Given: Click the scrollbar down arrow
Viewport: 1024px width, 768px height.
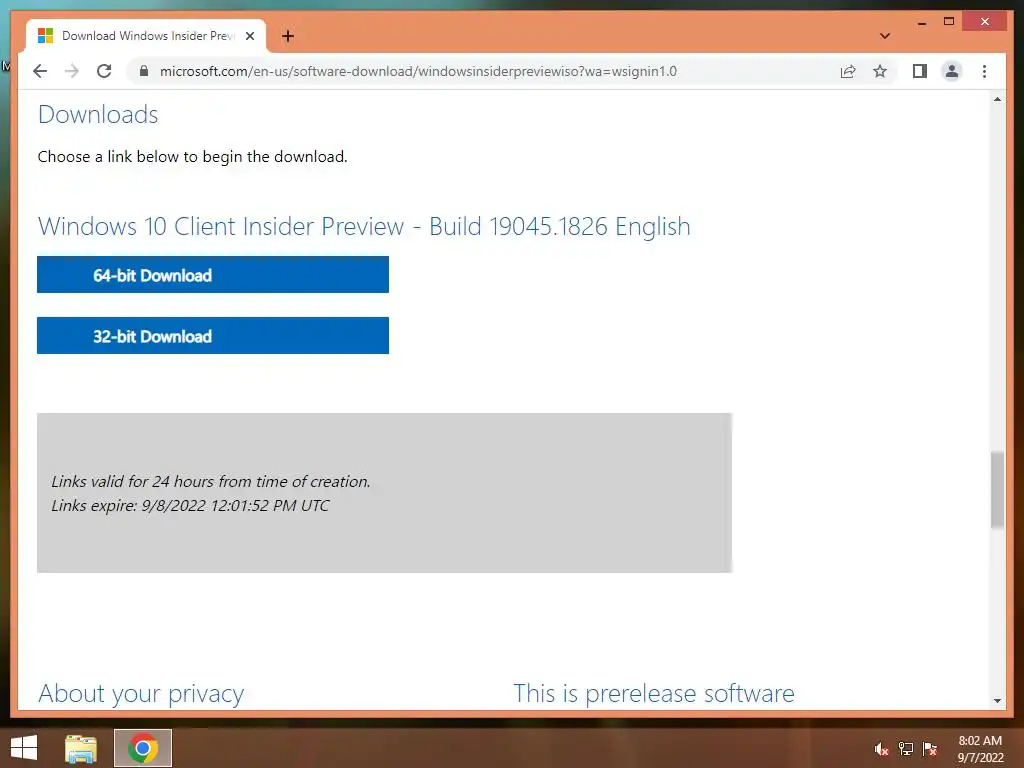Looking at the screenshot, I should point(997,700).
